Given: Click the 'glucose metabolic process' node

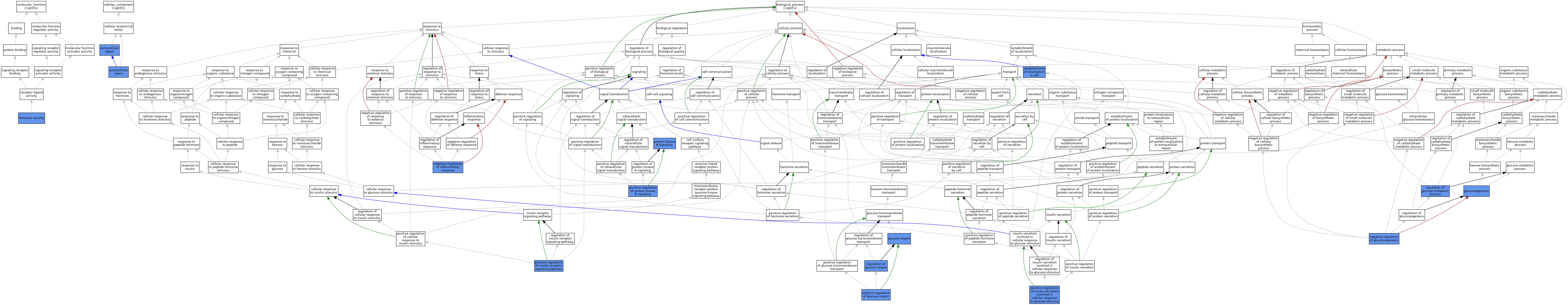Looking at the screenshot, I should [x=1520, y=167].
